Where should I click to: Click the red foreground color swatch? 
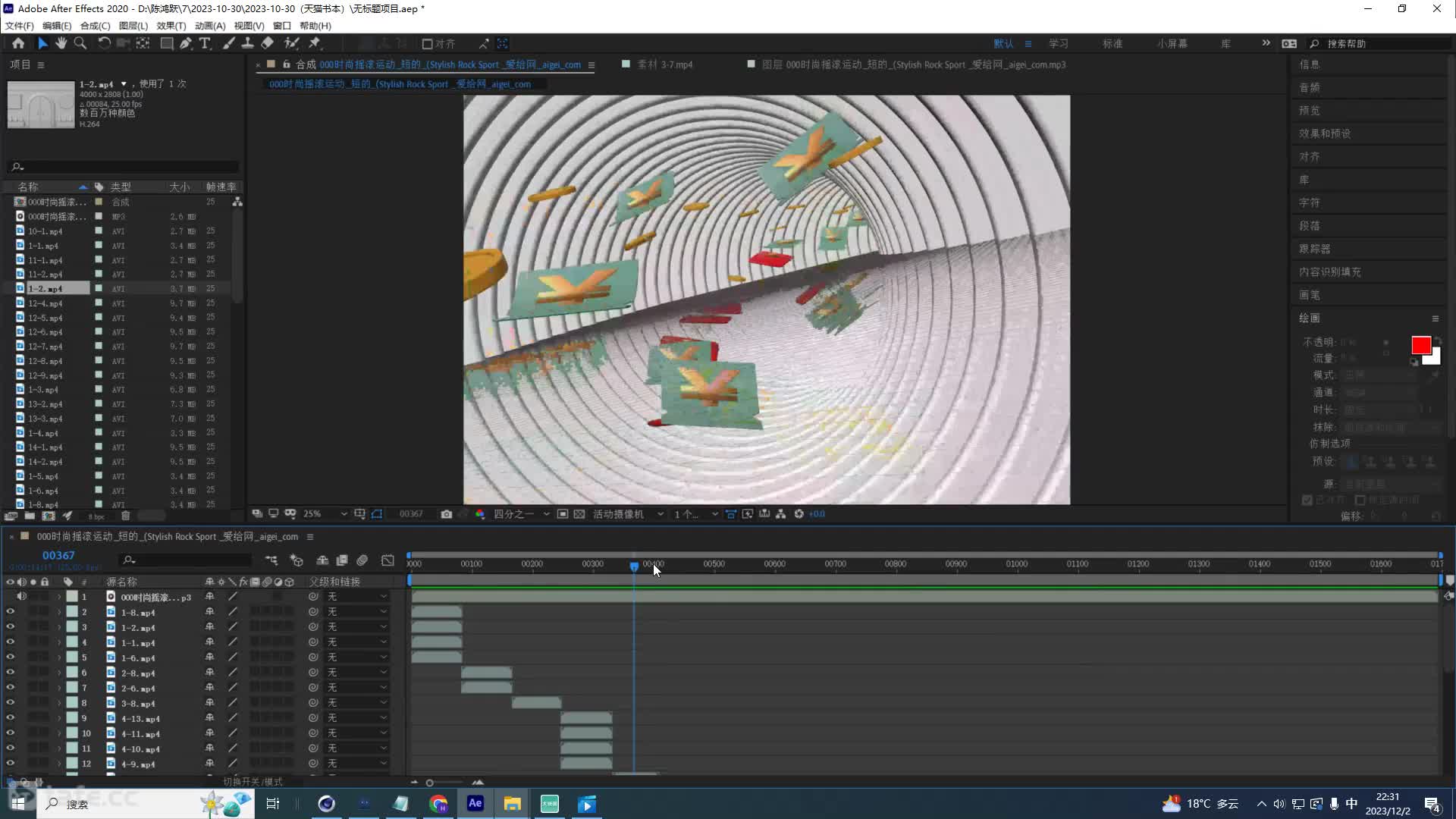pos(1421,346)
